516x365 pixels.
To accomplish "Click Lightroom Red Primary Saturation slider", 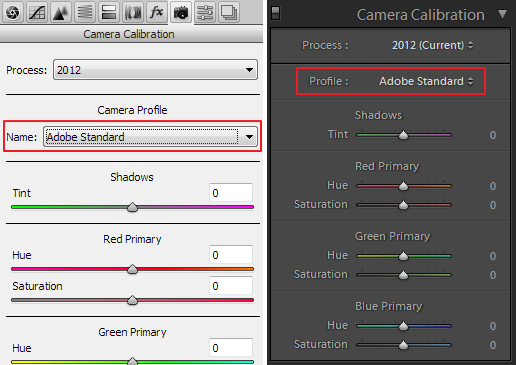I will tap(404, 205).
